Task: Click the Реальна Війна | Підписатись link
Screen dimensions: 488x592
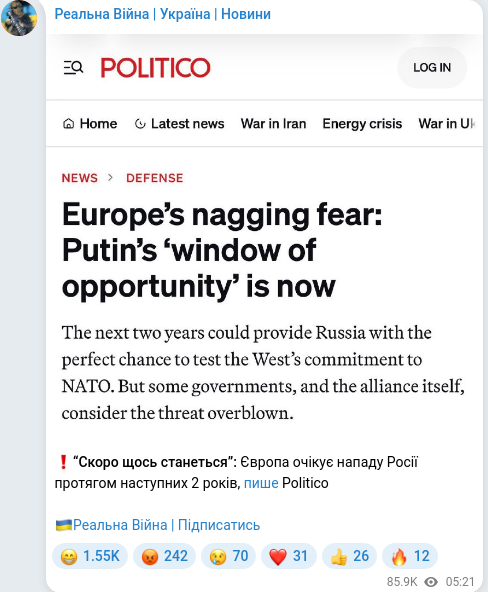Action: tap(158, 525)
